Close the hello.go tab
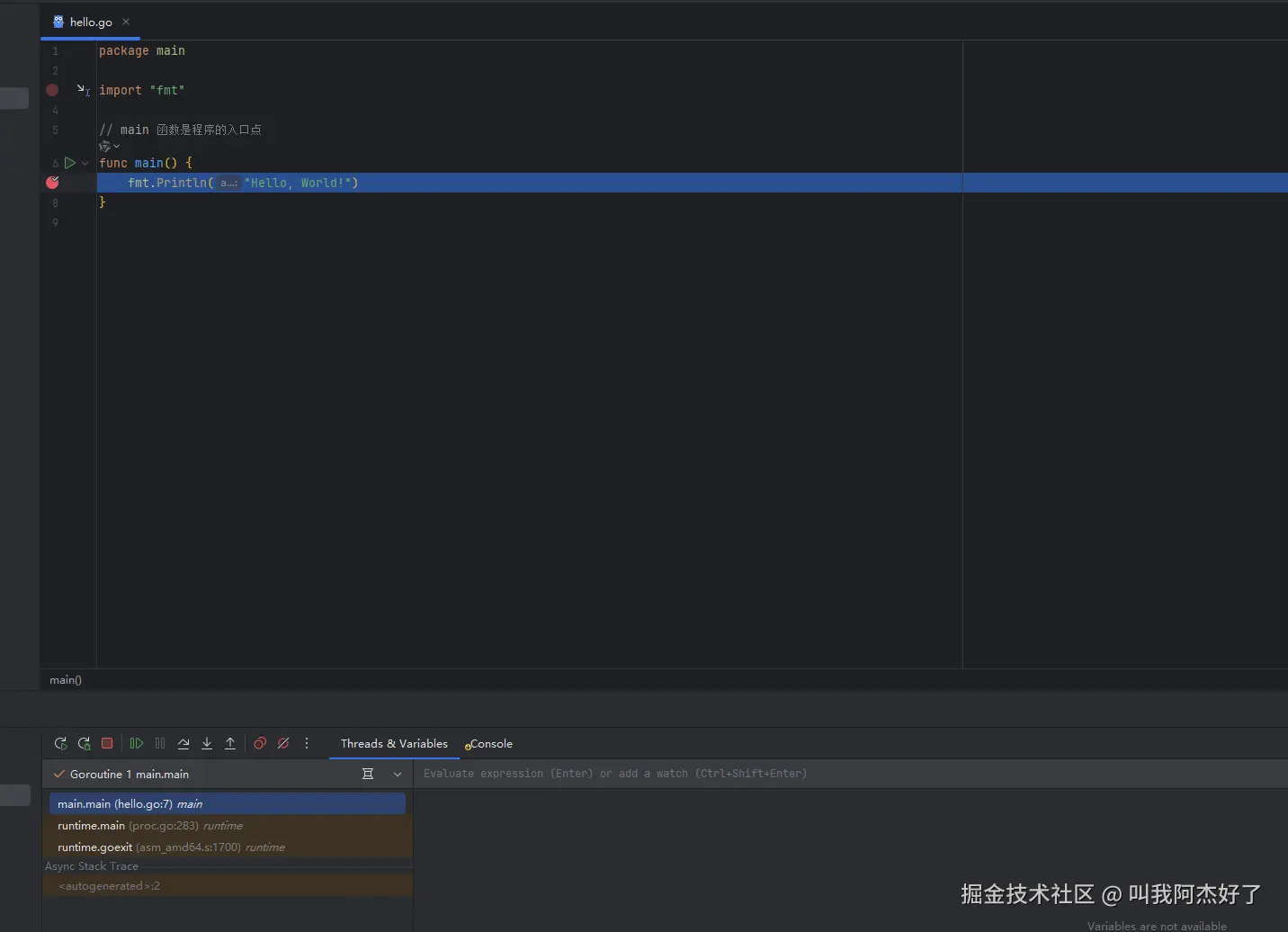The height and width of the screenshot is (932, 1288). click(x=126, y=22)
